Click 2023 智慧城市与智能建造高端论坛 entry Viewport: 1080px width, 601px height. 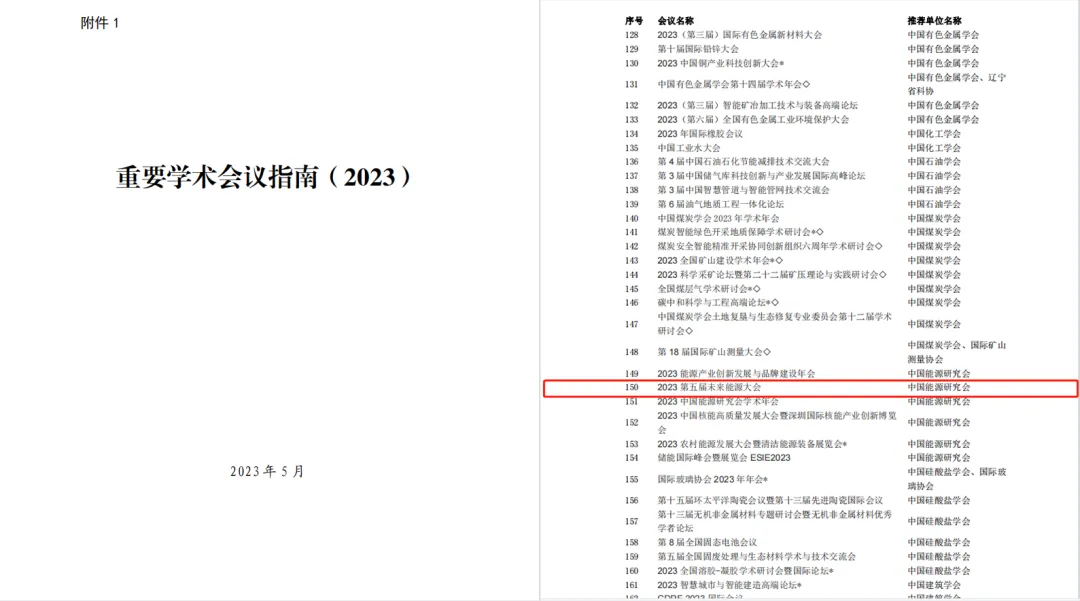pyautogui.click(x=728, y=585)
